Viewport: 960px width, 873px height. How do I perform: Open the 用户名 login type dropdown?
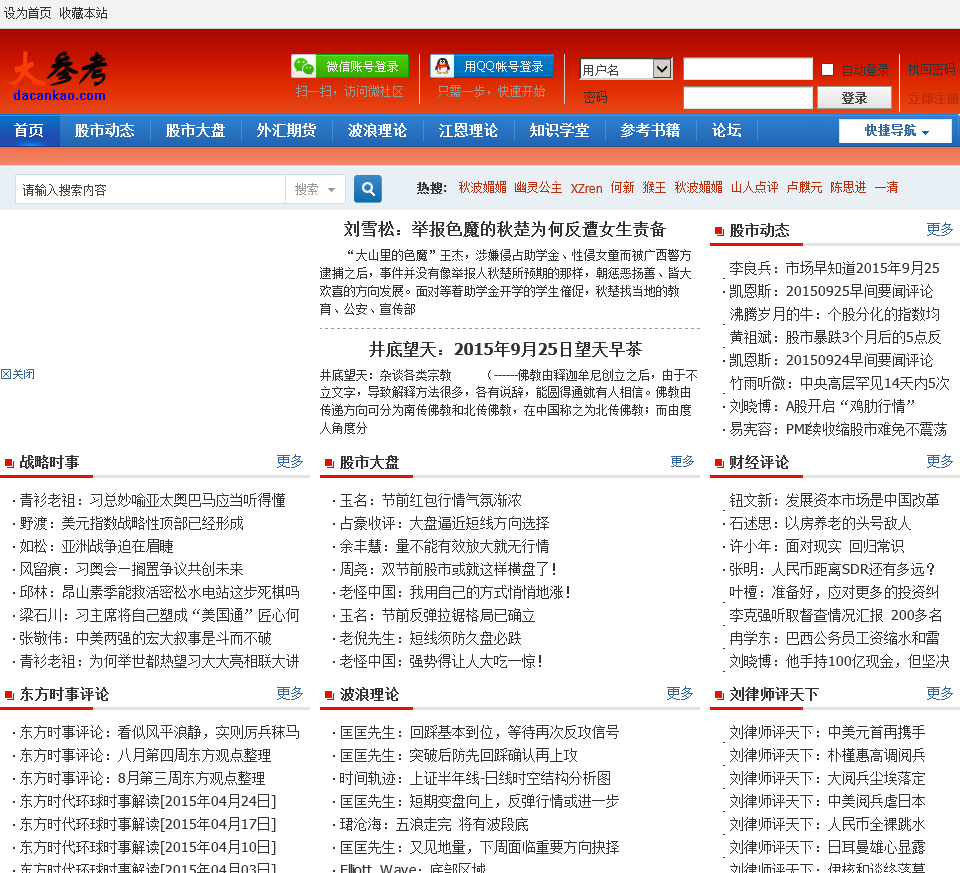626,69
